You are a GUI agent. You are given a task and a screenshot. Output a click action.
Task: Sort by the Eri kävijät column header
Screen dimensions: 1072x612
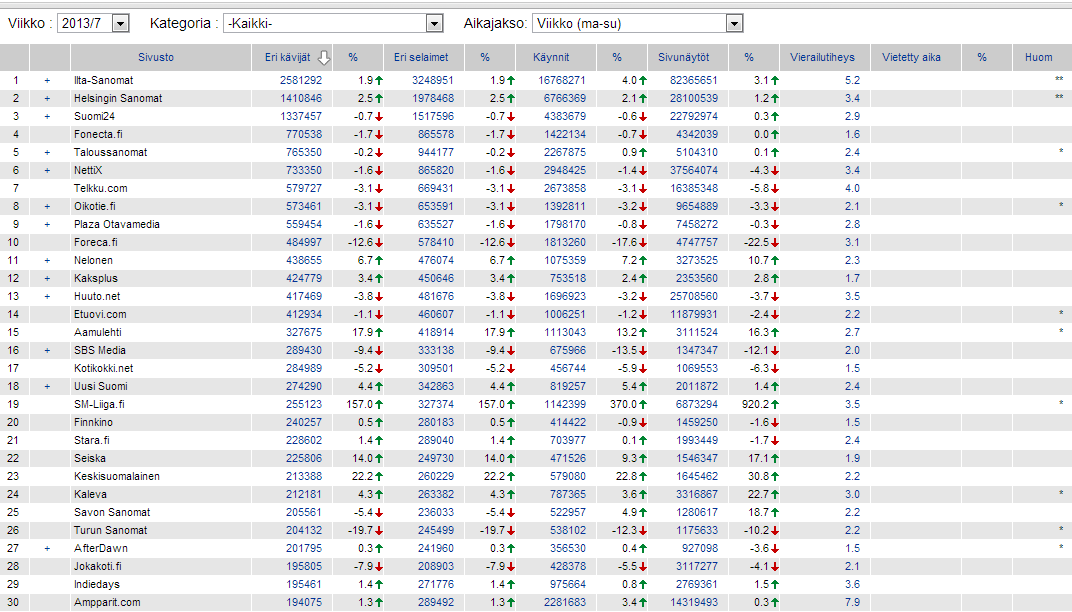pos(287,57)
